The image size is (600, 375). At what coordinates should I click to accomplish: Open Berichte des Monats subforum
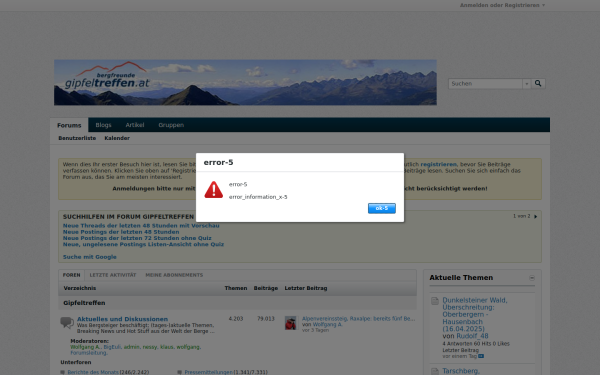(93, 372)
